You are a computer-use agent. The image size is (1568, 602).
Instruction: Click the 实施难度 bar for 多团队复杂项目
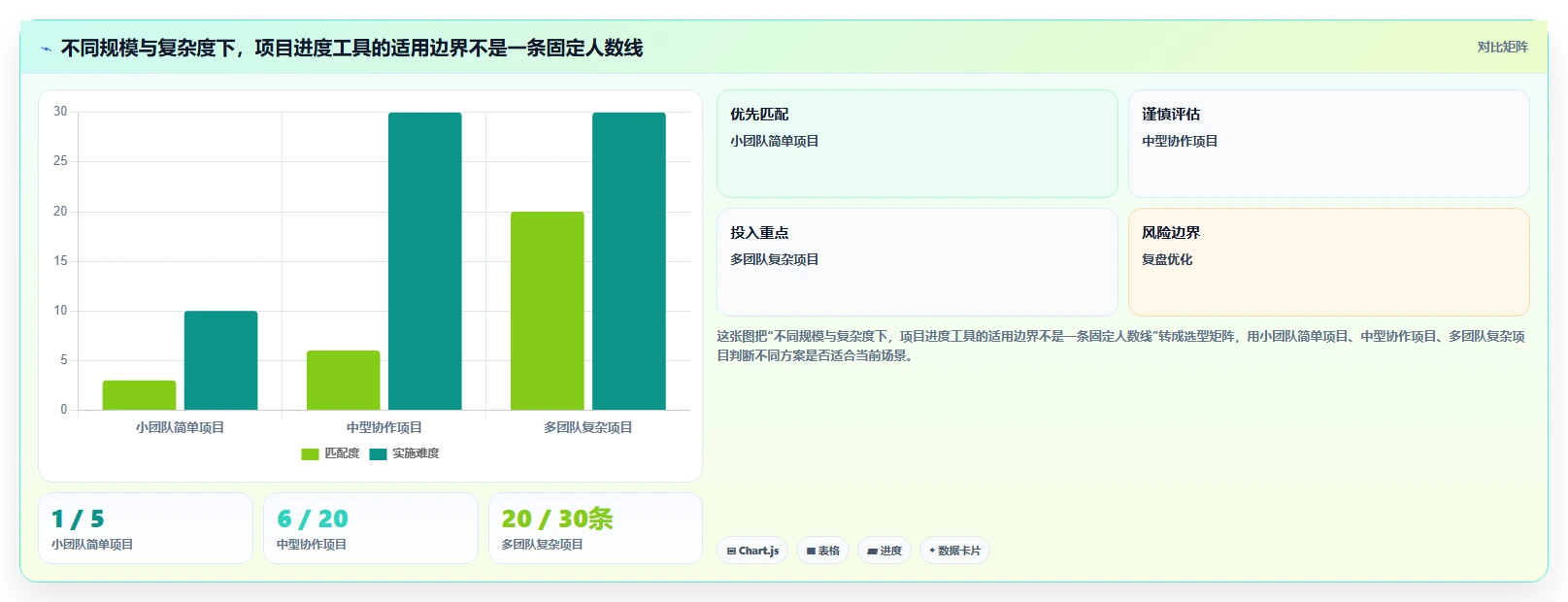click(628, 261)
